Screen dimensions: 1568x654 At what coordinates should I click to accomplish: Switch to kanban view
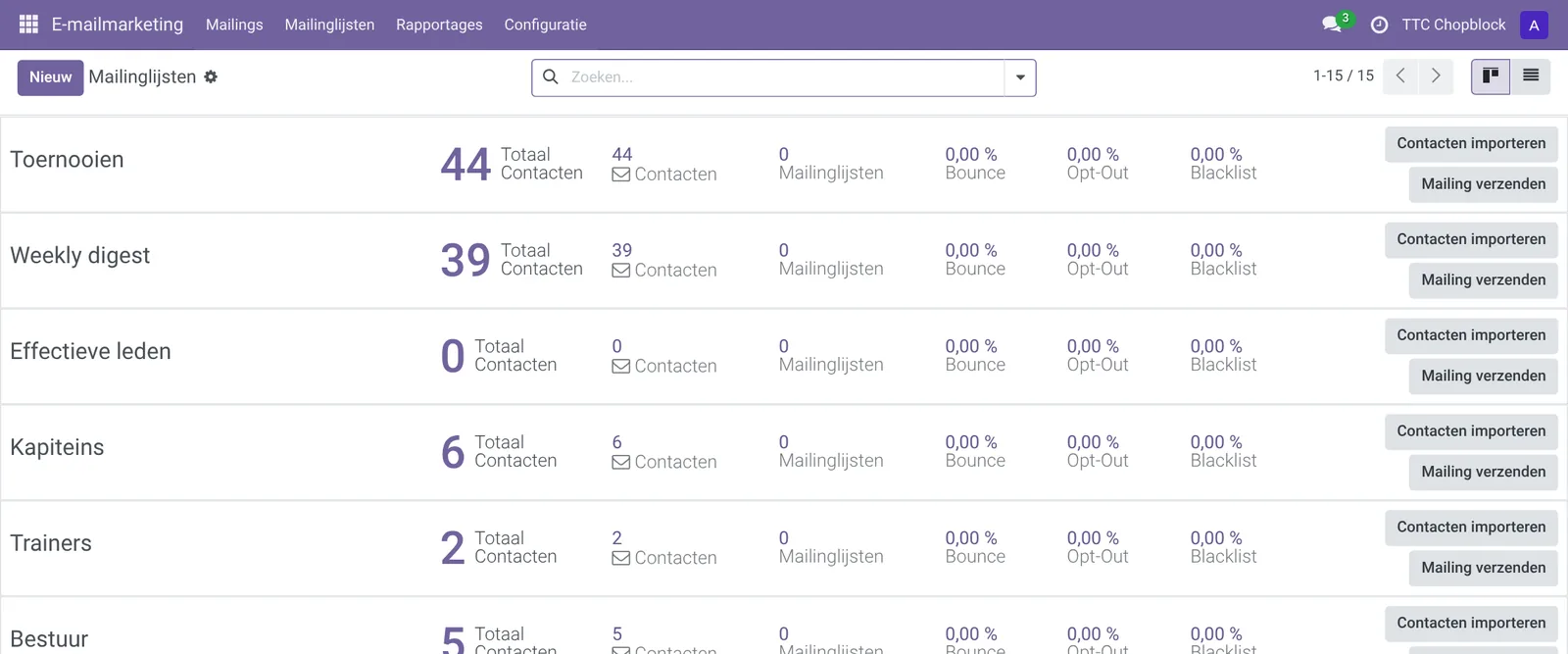1491,76
